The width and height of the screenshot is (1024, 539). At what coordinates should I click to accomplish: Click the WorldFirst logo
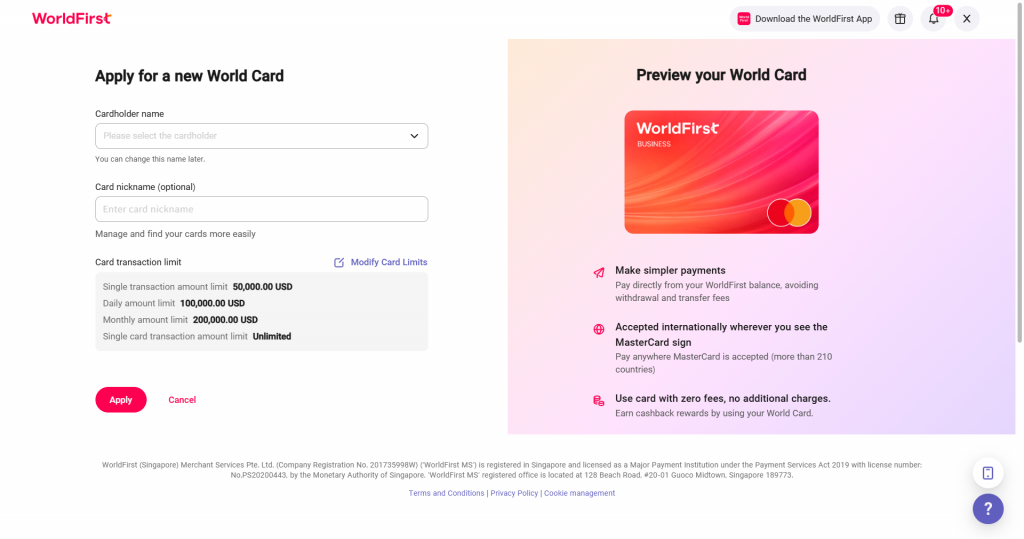tap(71, 18)
